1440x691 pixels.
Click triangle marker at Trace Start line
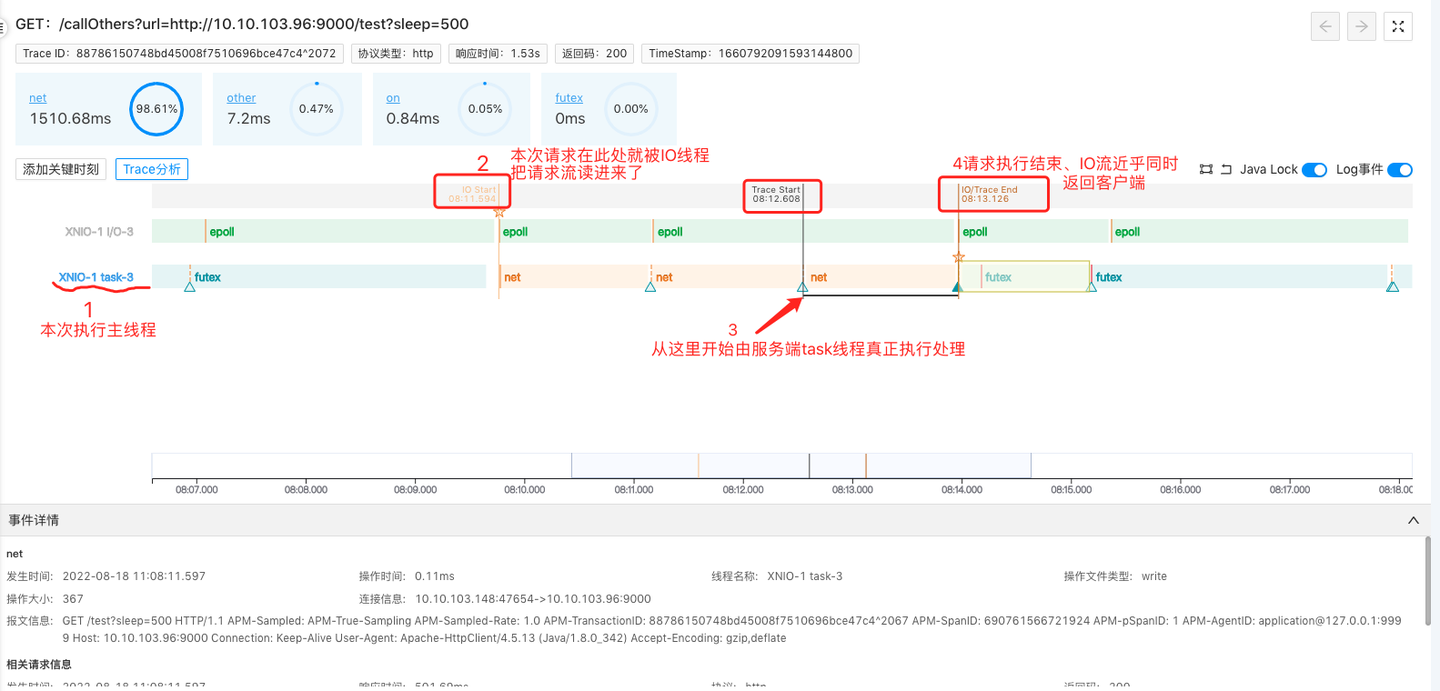[x=802, y=288]
